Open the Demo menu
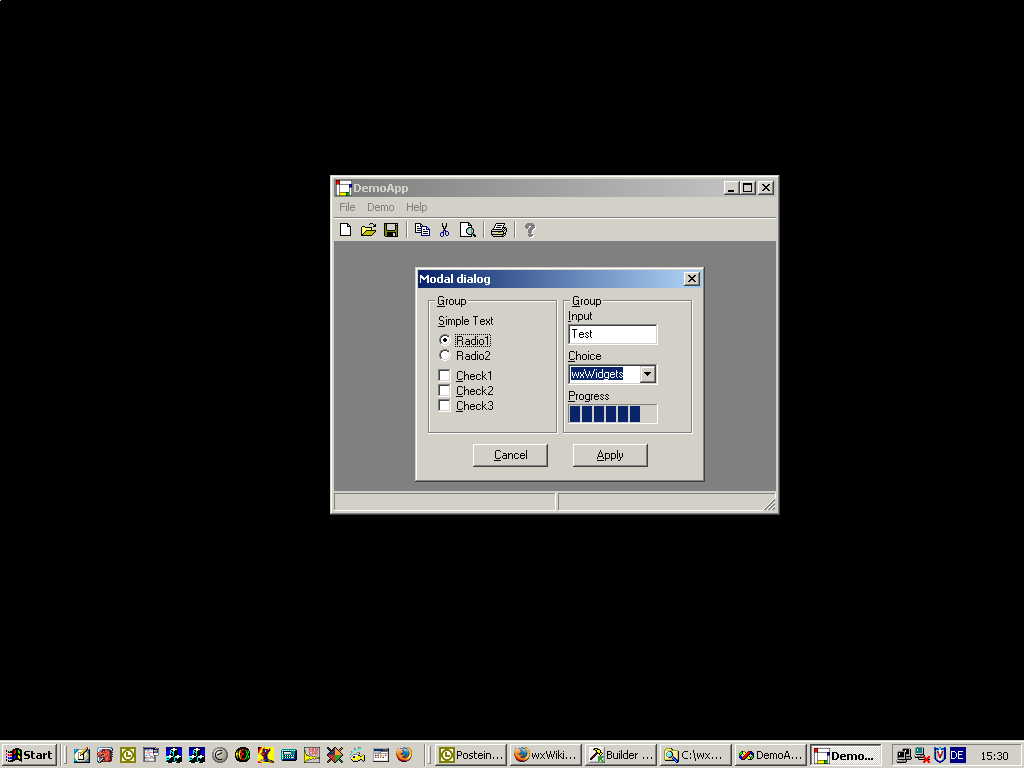Image resolution: width=1024 pixels, height=768 pixels. tap(380, 207)
